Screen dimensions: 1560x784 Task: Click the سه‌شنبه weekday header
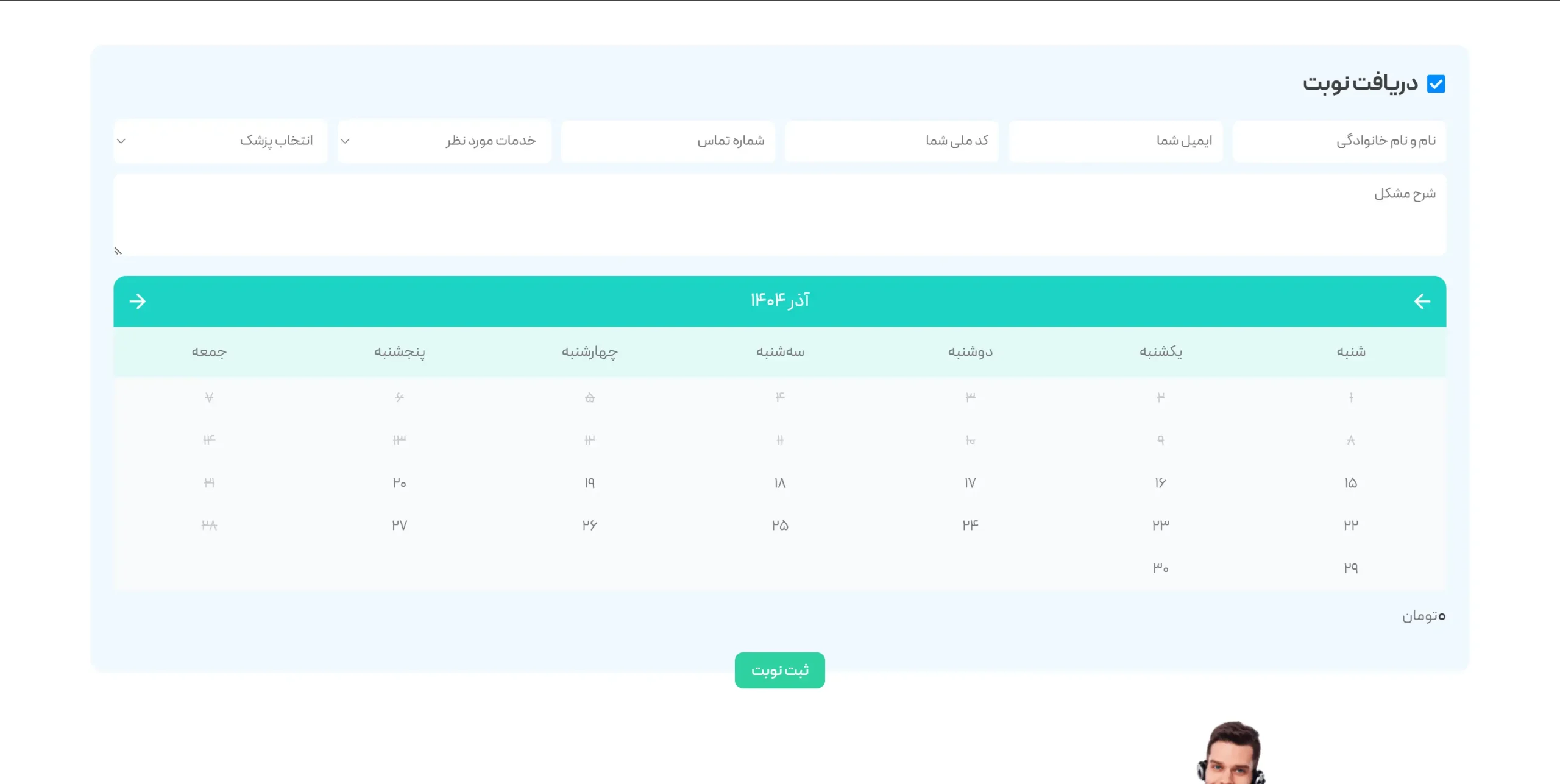(x=780, y=351)
